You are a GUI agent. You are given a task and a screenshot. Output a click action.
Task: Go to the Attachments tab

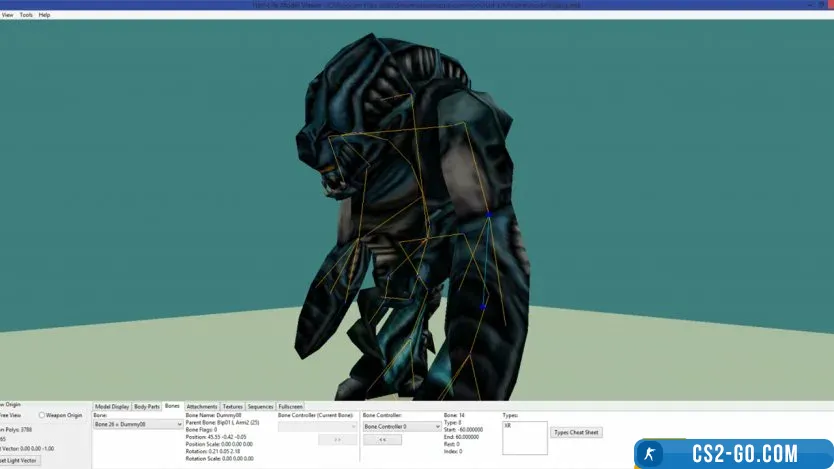(202, 407)
